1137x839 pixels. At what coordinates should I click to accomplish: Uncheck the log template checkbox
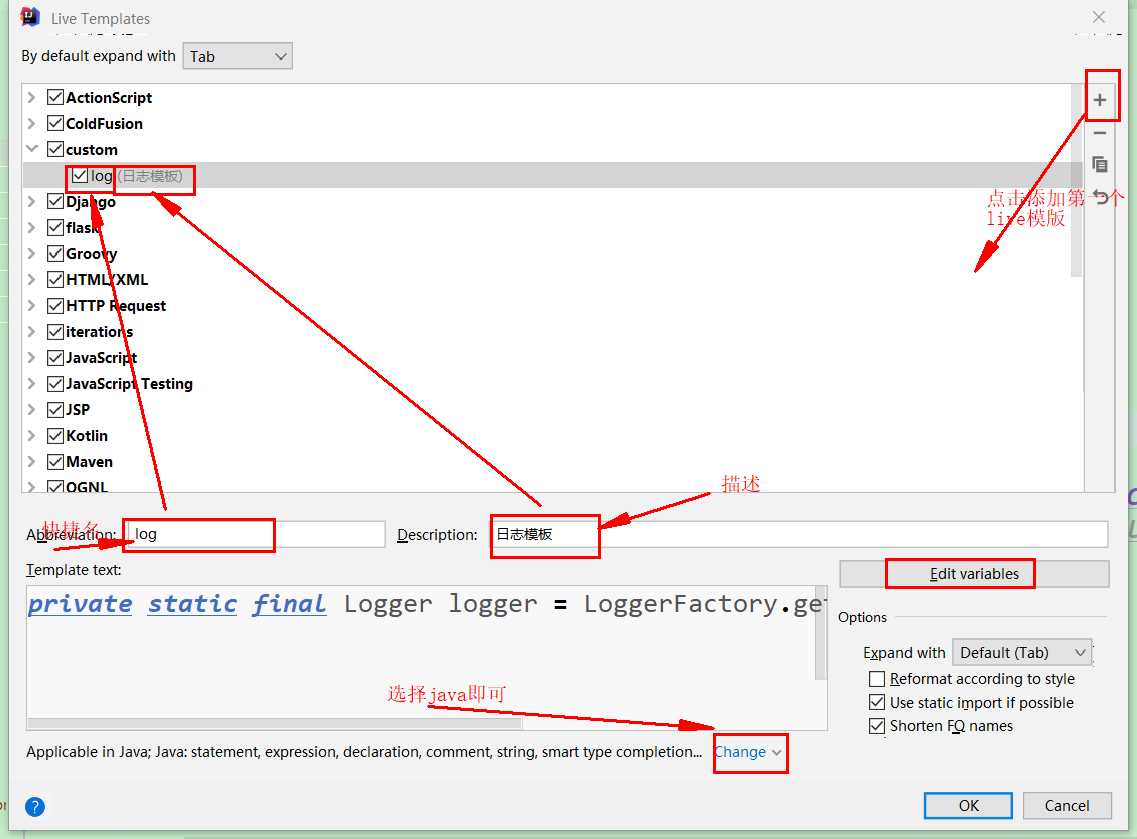coord(80,176)
